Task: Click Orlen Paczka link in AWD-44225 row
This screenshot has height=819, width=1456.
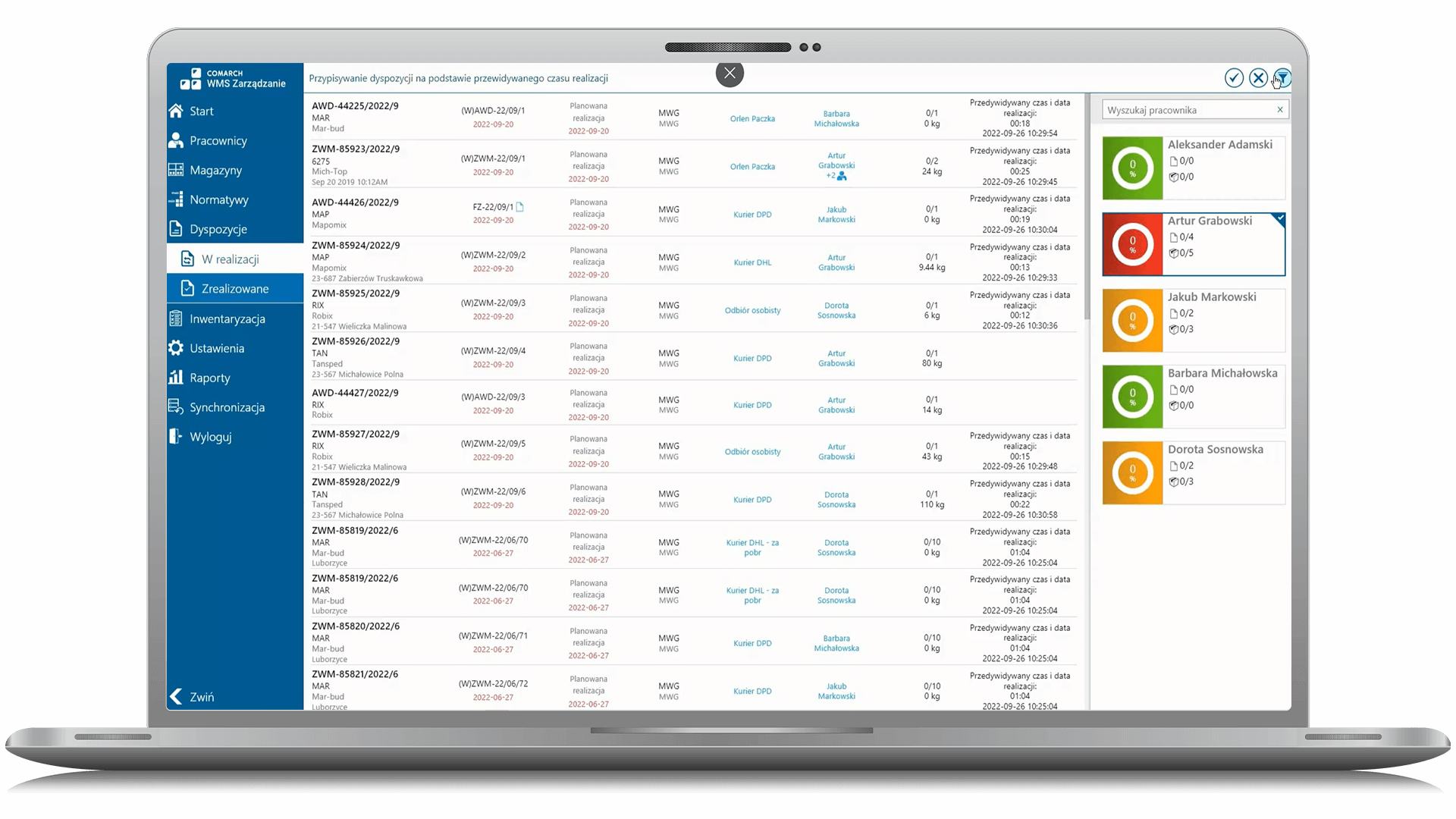Action: point(752,118)
